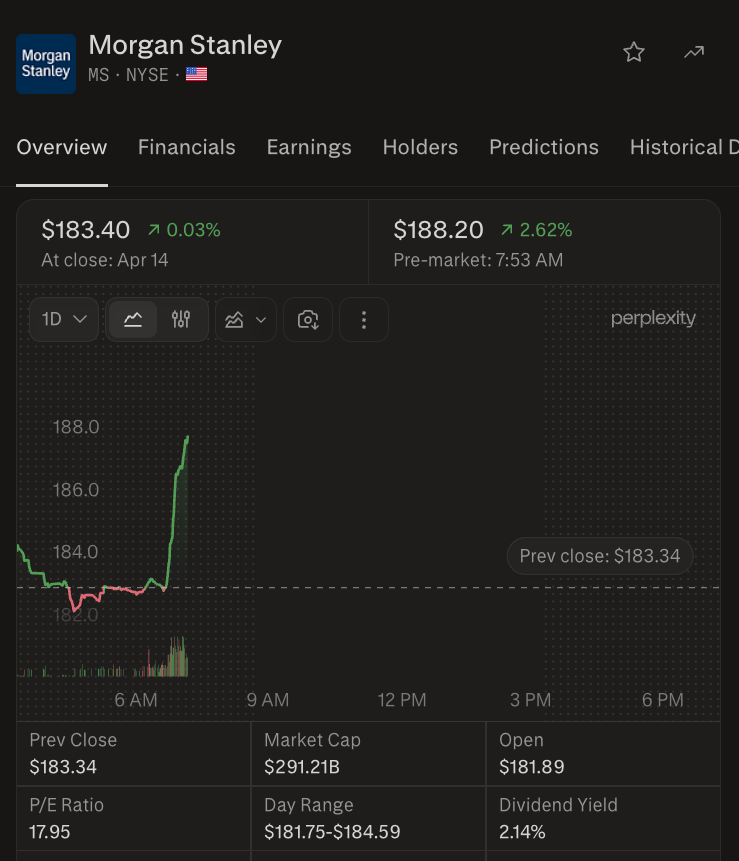
Task: Click the trending arrow icon in the header
Action: tap(694, 52)
